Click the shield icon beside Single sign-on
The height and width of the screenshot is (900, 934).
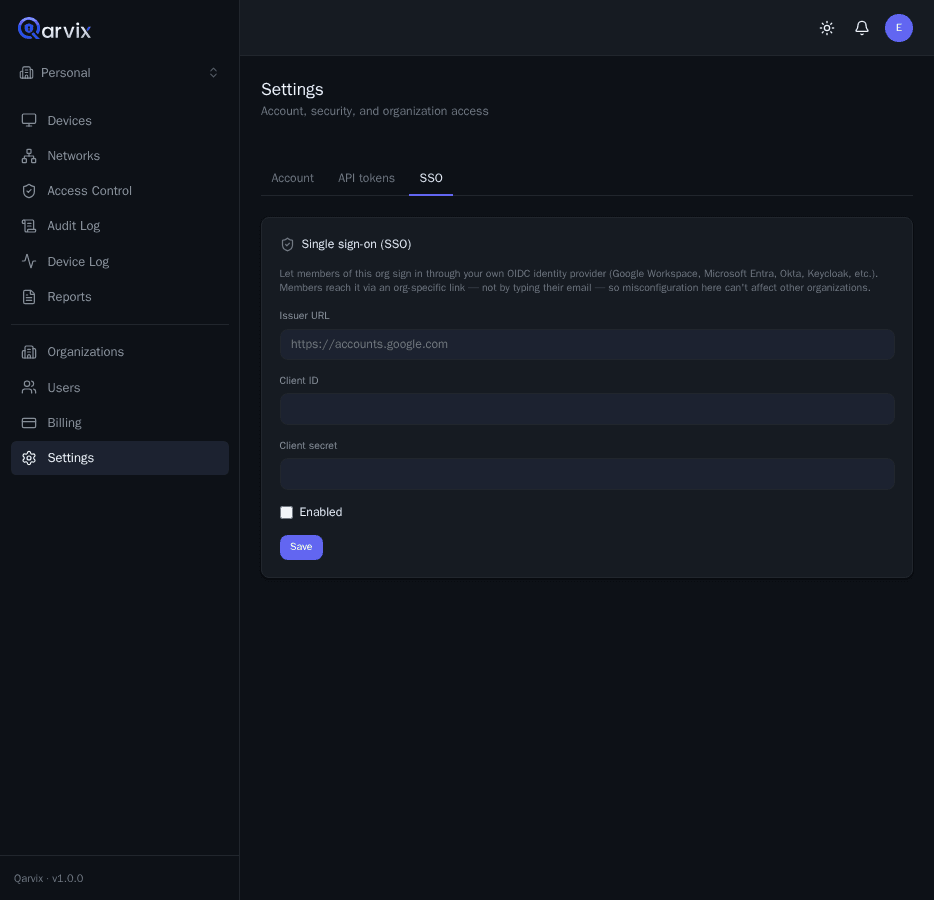click(287, 244)
